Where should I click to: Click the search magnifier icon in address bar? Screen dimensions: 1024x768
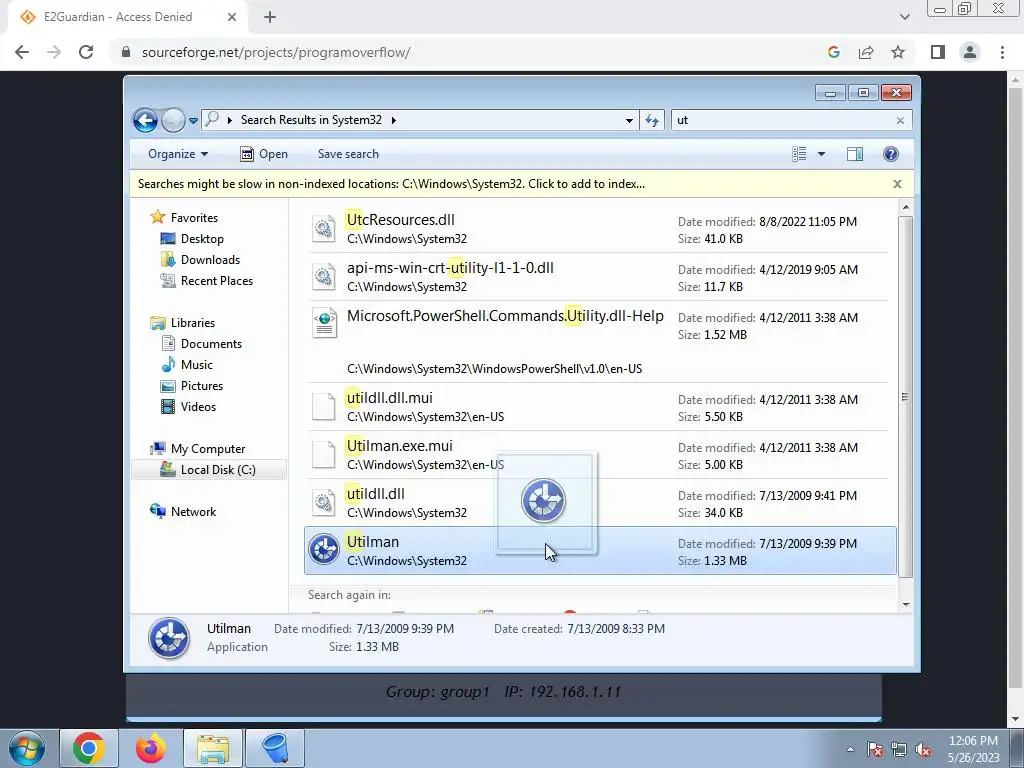(x=212, y=120)
